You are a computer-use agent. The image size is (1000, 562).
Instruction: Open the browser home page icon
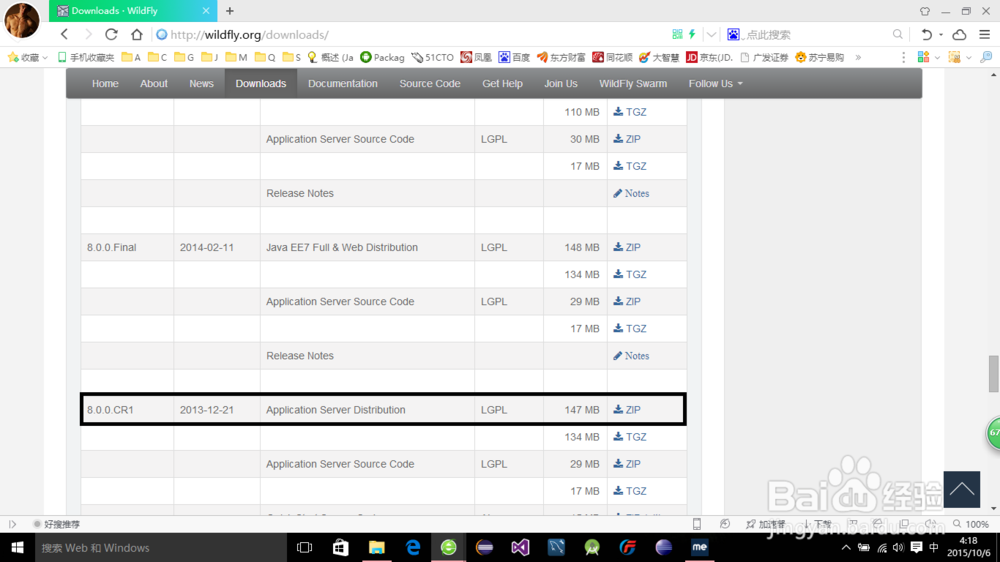click(x=136, y=34)
